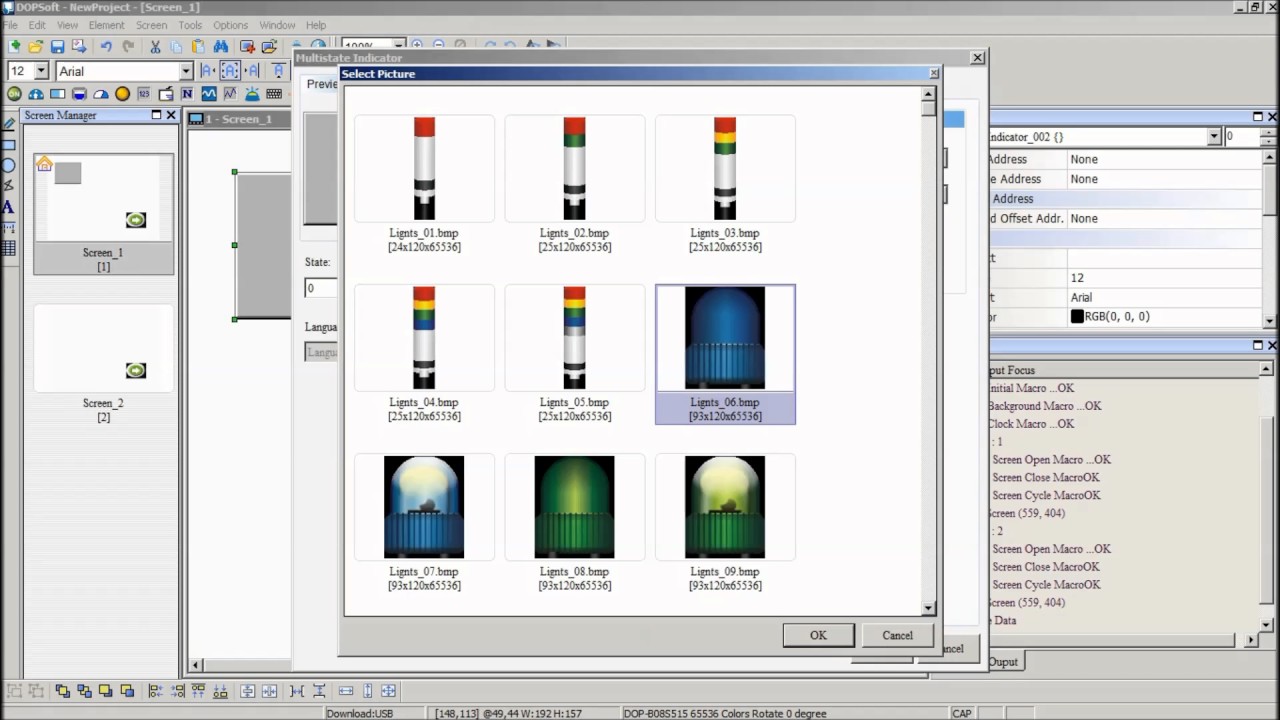This screenshot has height=720, width=1280.
Task: Expand the Indicator_002 element dropdown in properties
Action: (x=1214, y=136)
